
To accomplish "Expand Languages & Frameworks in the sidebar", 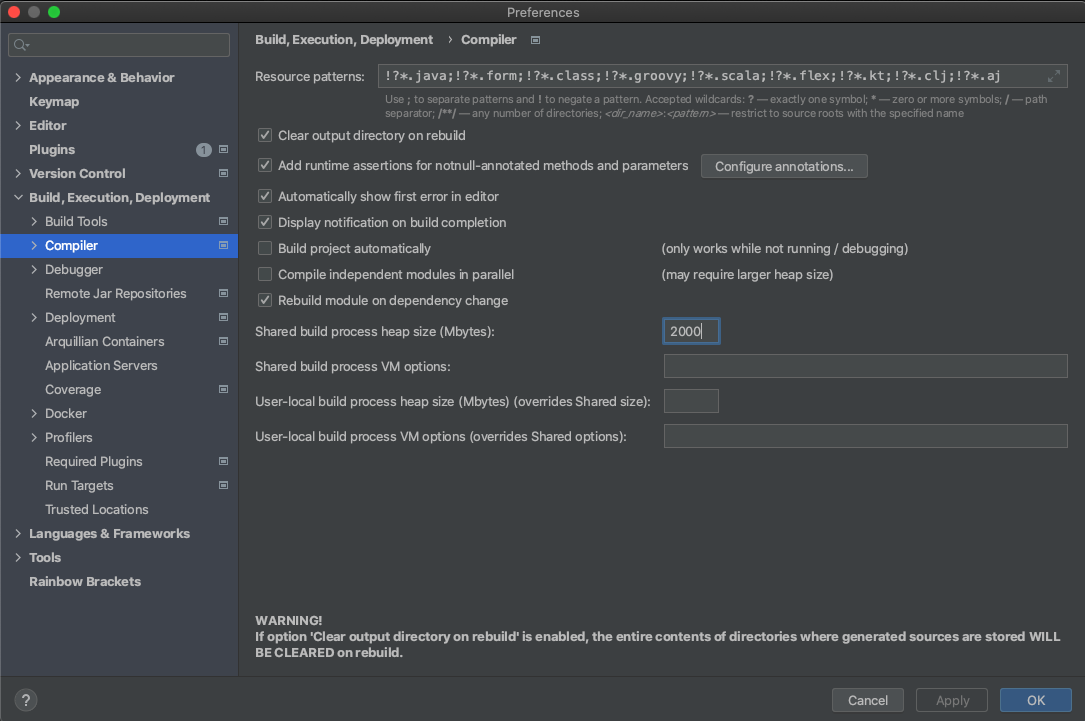I will (x=16, y=533).
